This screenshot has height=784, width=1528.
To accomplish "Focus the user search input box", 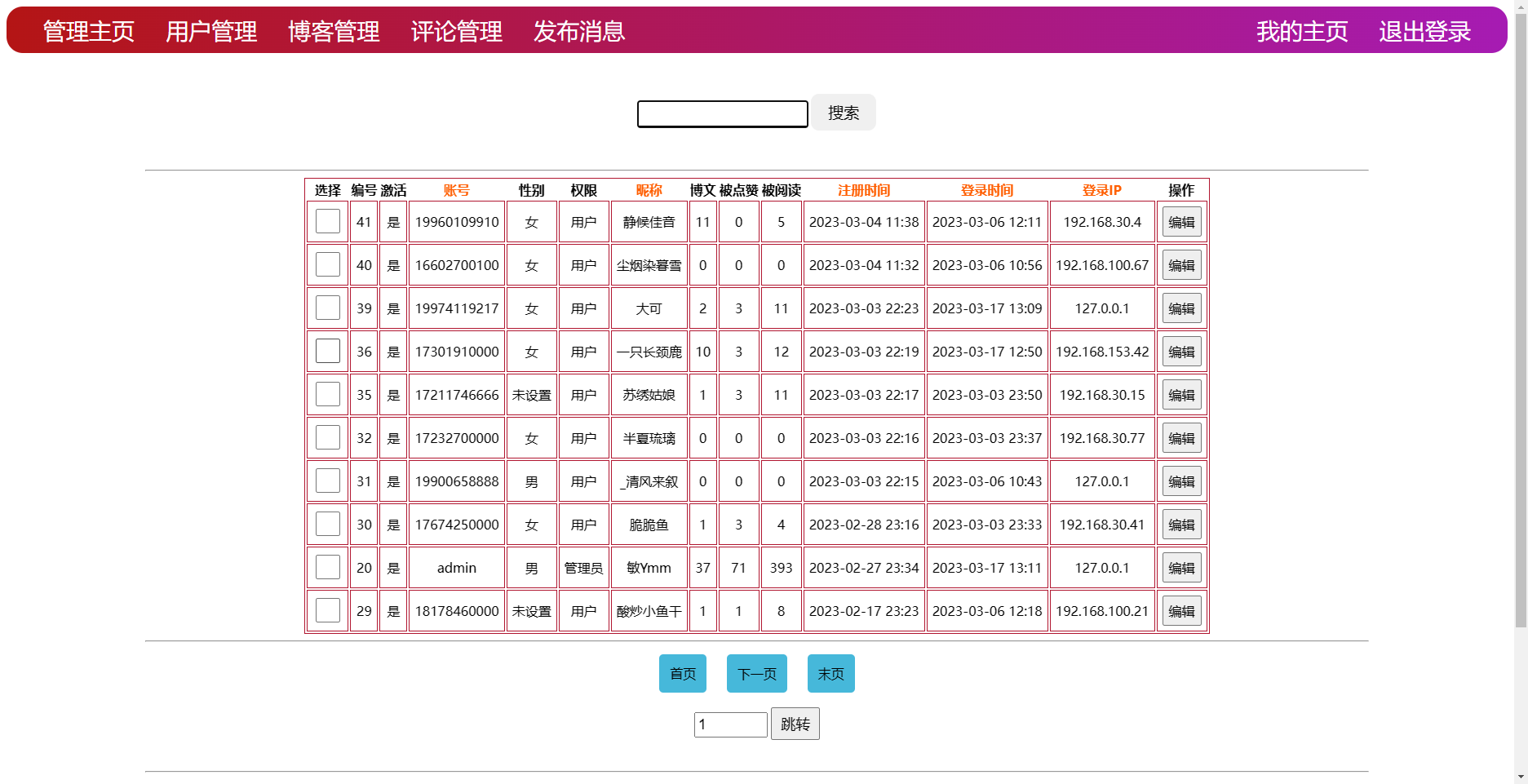I will click(x=723, y=114).
